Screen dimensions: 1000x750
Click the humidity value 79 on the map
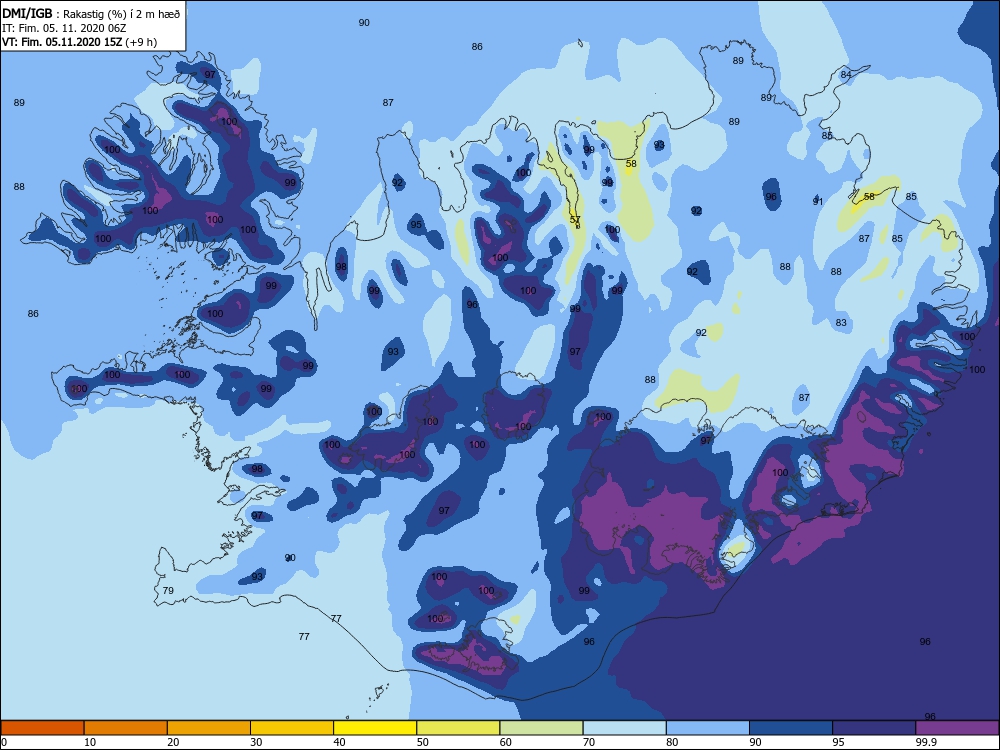coord(168,591)
